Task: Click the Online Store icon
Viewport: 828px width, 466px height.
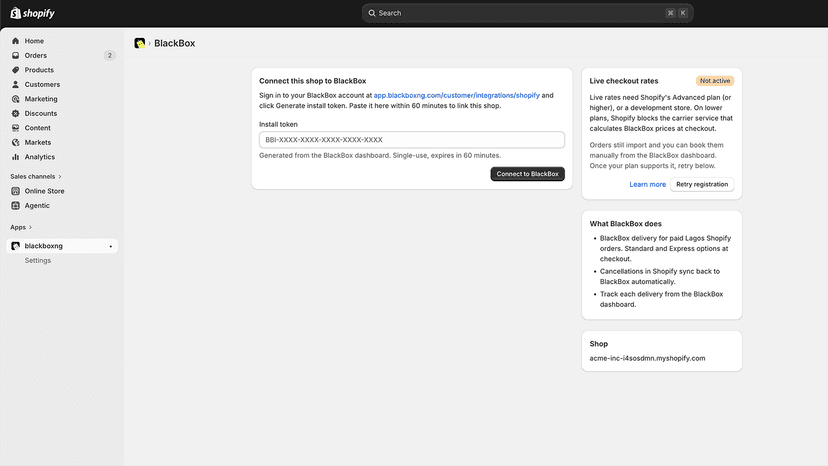Action: [15, 191]
